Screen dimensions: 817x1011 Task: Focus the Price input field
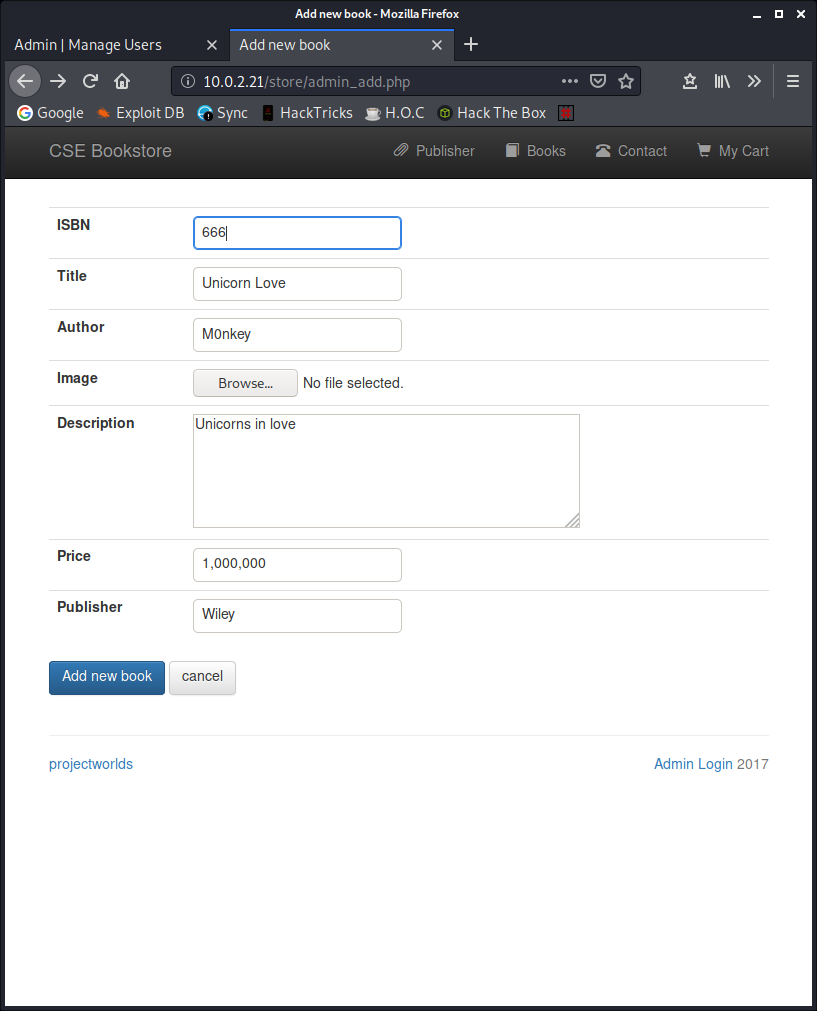click(x=297, y=564)
